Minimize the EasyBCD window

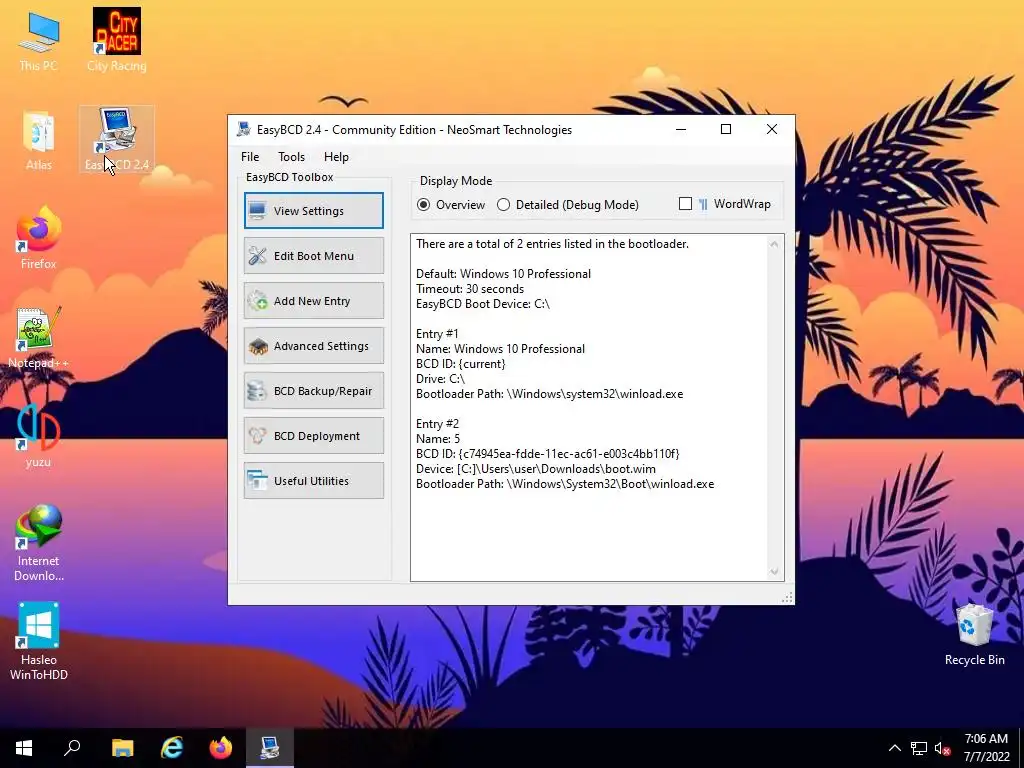681,129
